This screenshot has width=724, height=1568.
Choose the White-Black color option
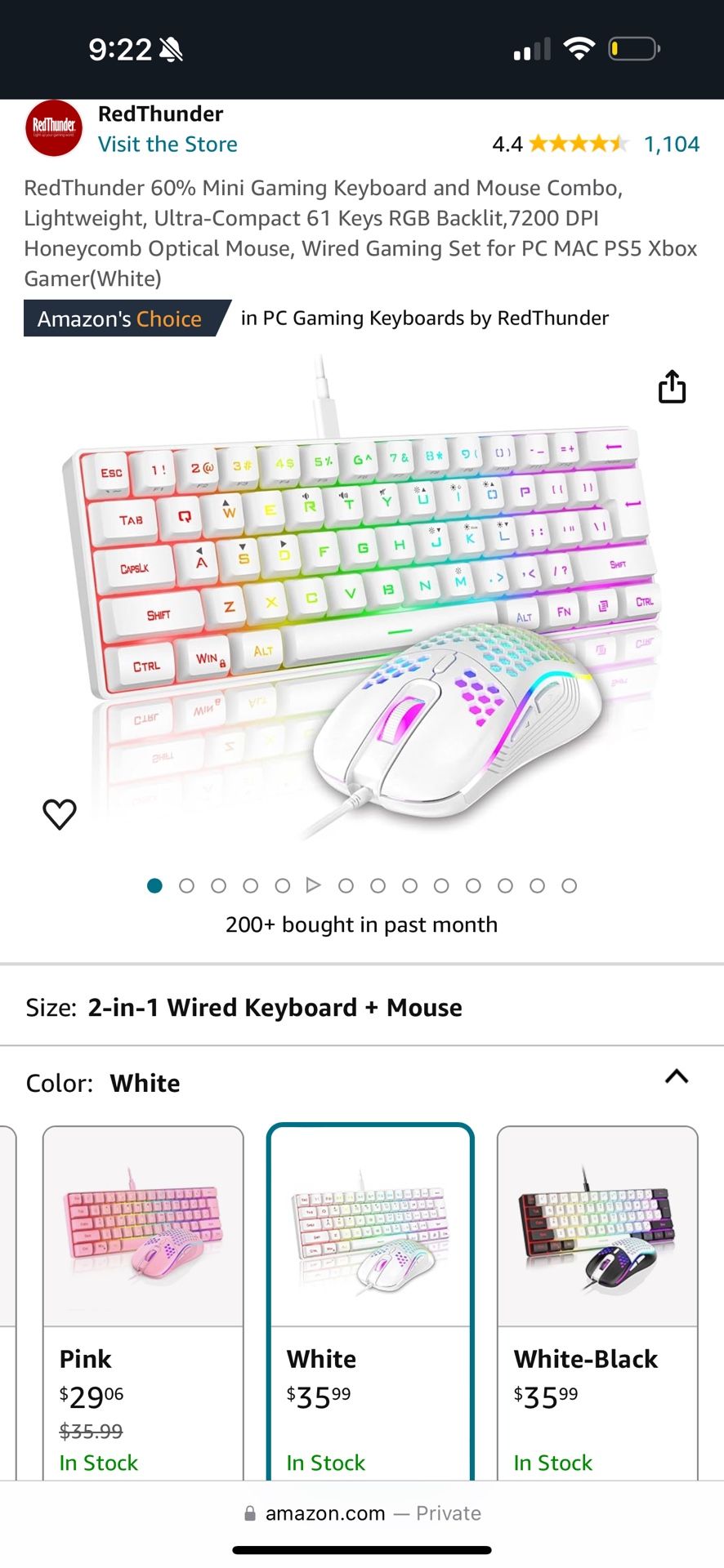coord(597,1303)
